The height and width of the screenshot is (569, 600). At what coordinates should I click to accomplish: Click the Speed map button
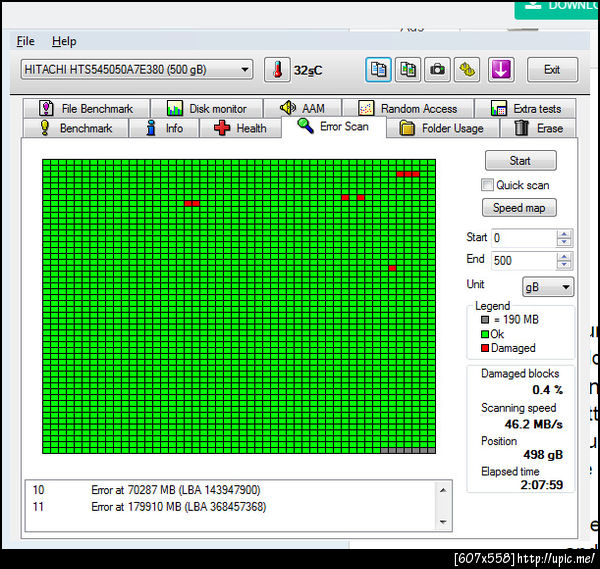519,208
